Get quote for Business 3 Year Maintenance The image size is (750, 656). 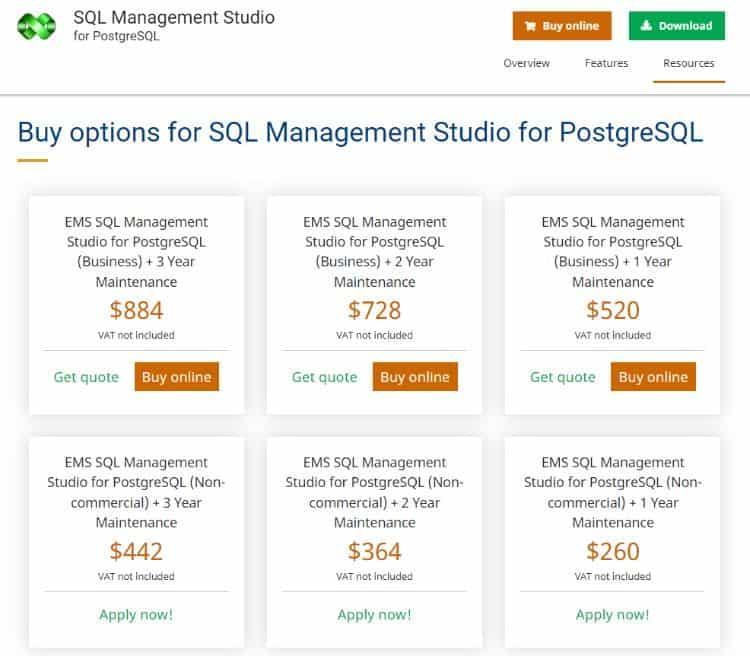86,377
